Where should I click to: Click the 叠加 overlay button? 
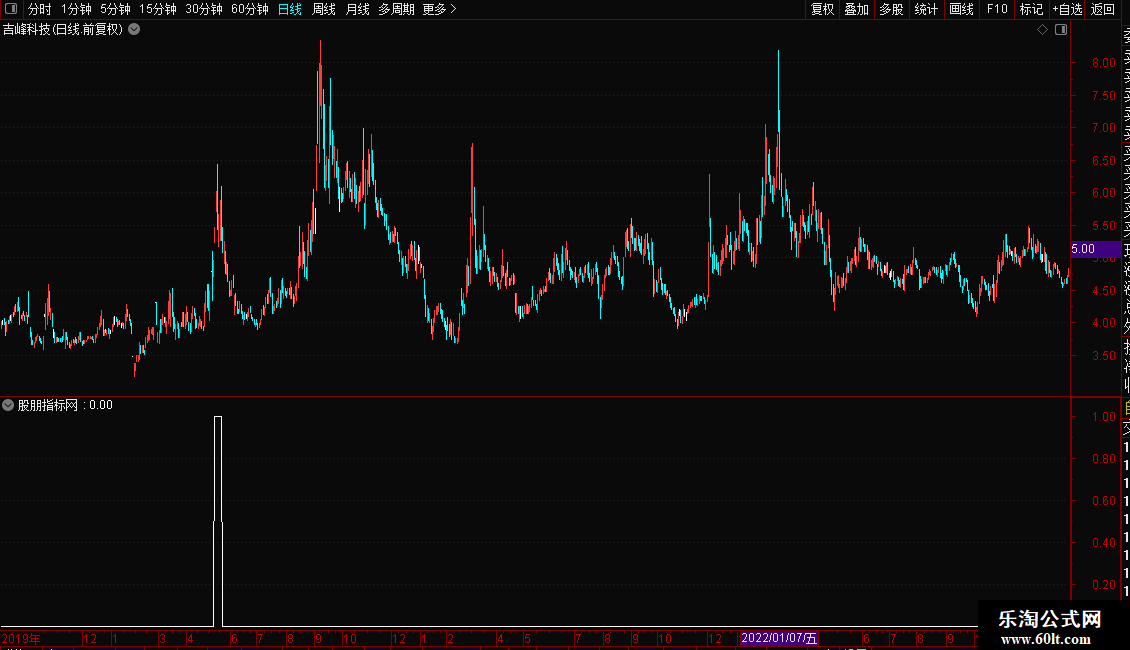856,9
